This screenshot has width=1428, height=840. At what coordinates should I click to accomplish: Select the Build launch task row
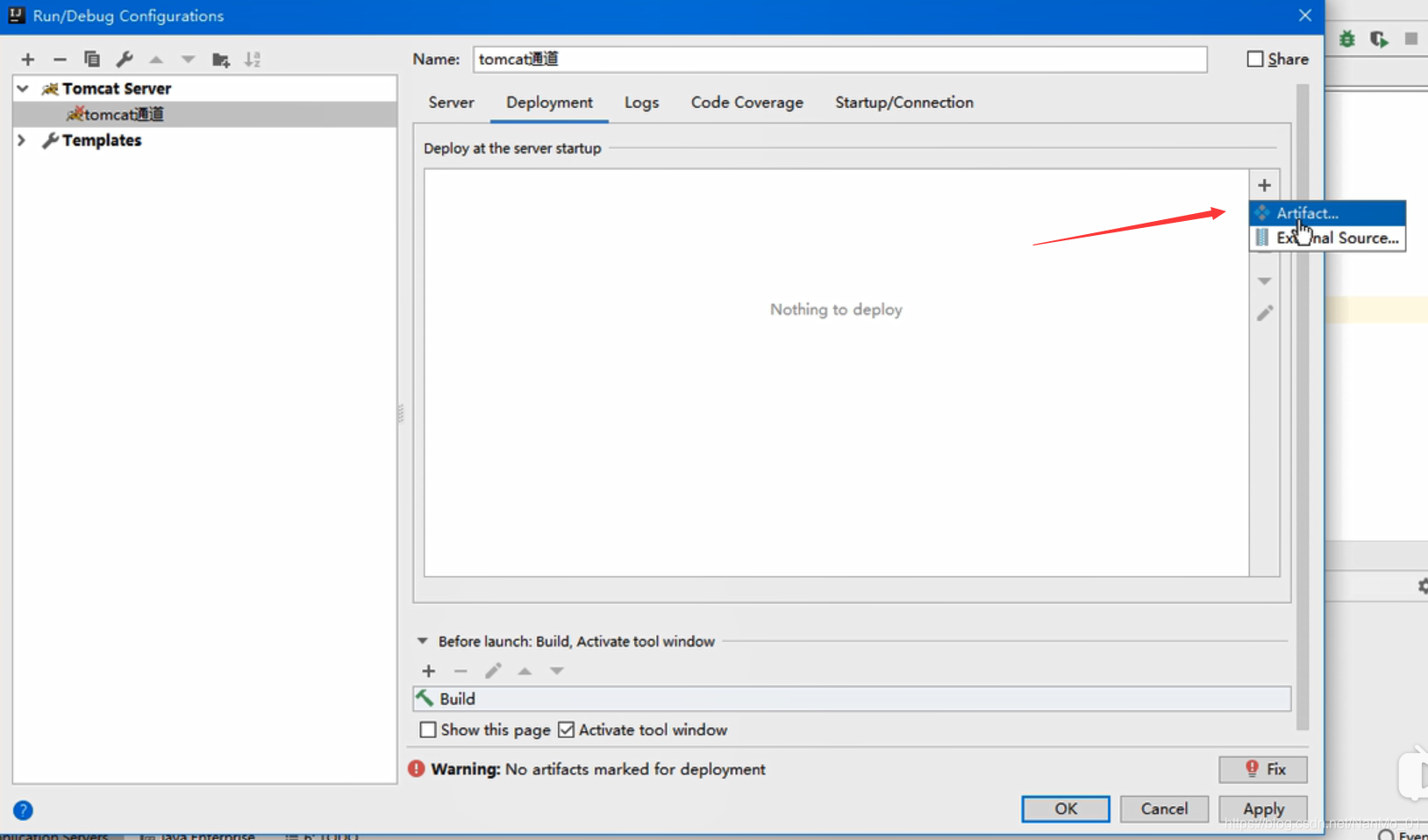tap(852, 699)
